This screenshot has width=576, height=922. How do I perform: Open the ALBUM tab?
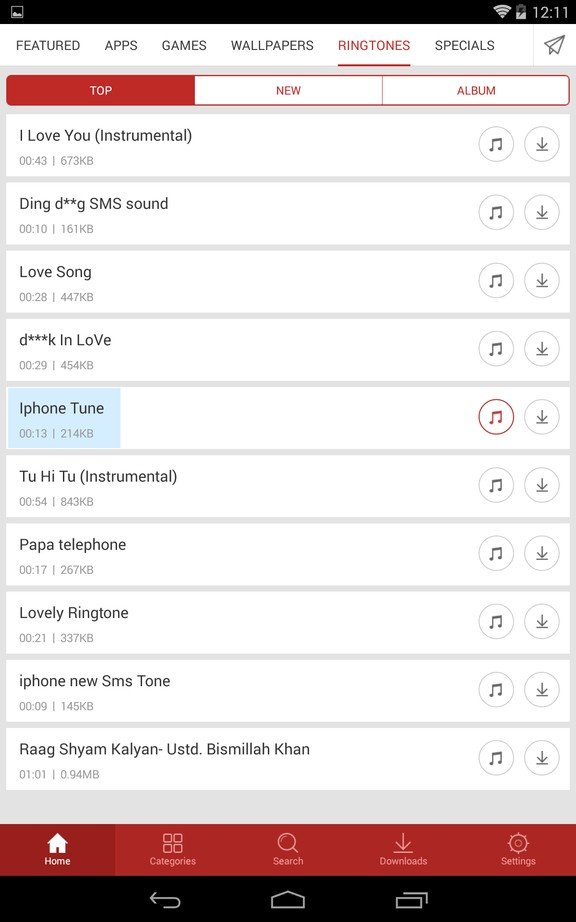point(475,90)
